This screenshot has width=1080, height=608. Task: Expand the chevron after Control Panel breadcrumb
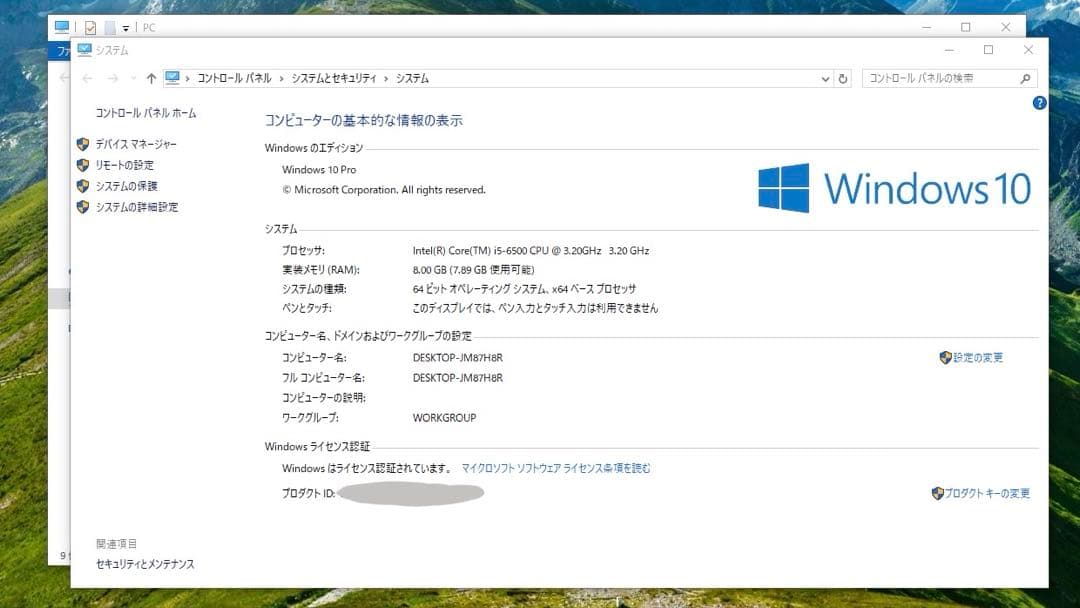(282, 78)
